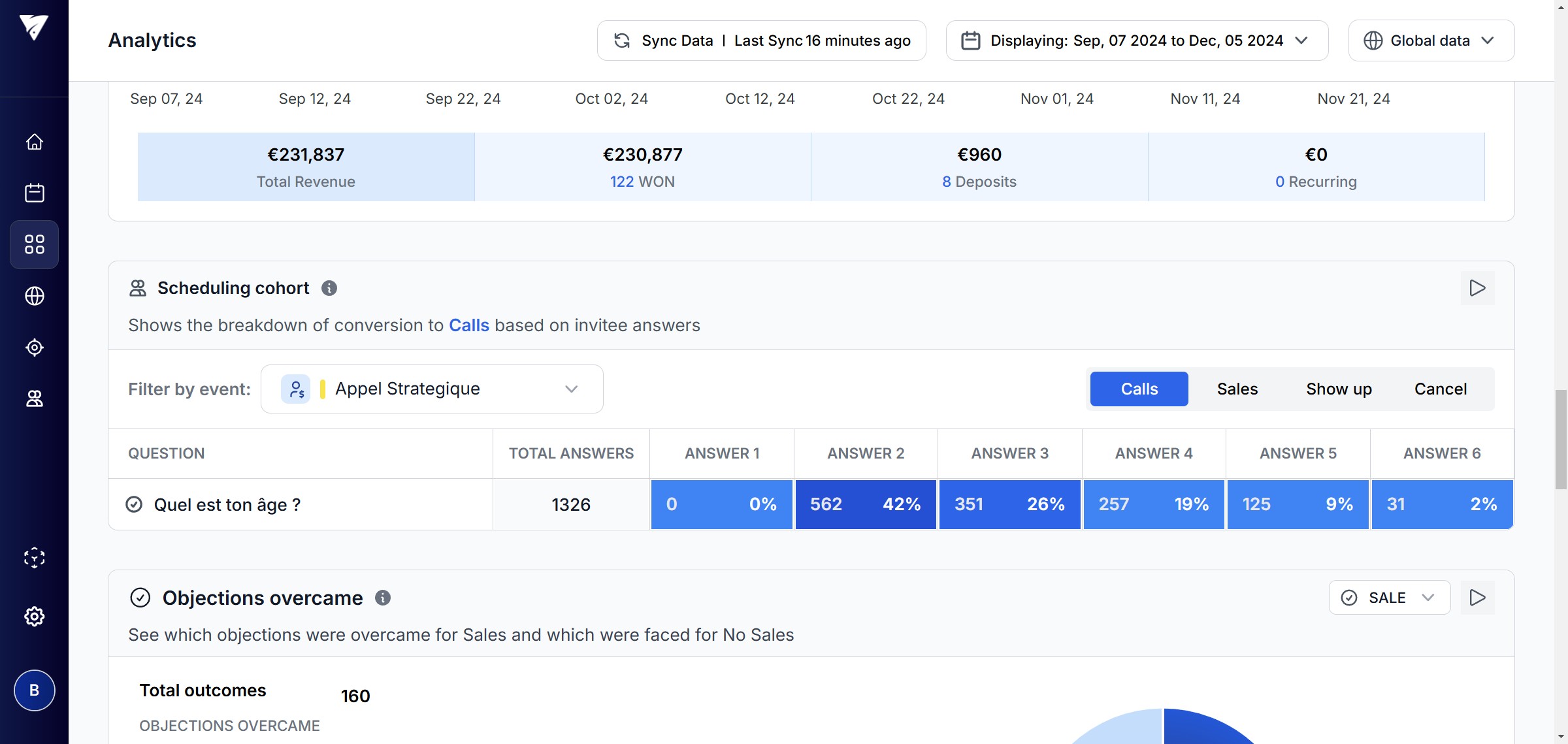This screenshot has height=744, width=1568.
Task: Expand the Appel Strategique event filter
Action: (x=432, y=389)
